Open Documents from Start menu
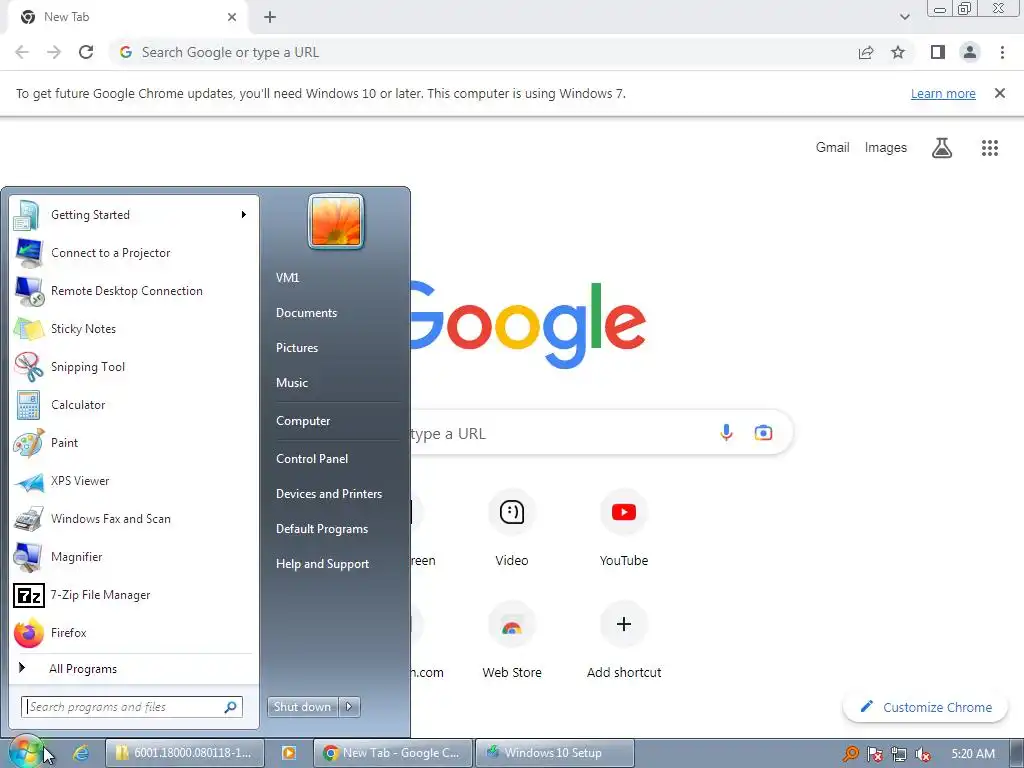The width and height of the screenshot is (1024, 768). [x=306, y=313]
